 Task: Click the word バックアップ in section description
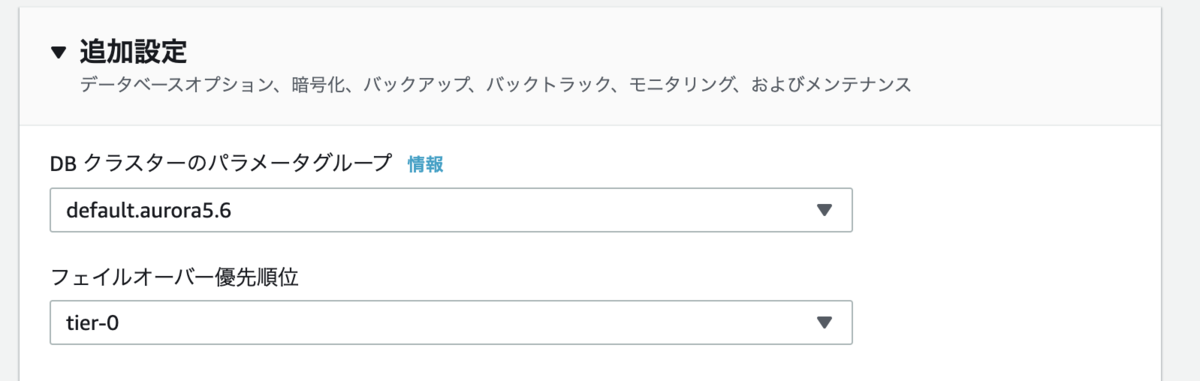pos(414,85)
